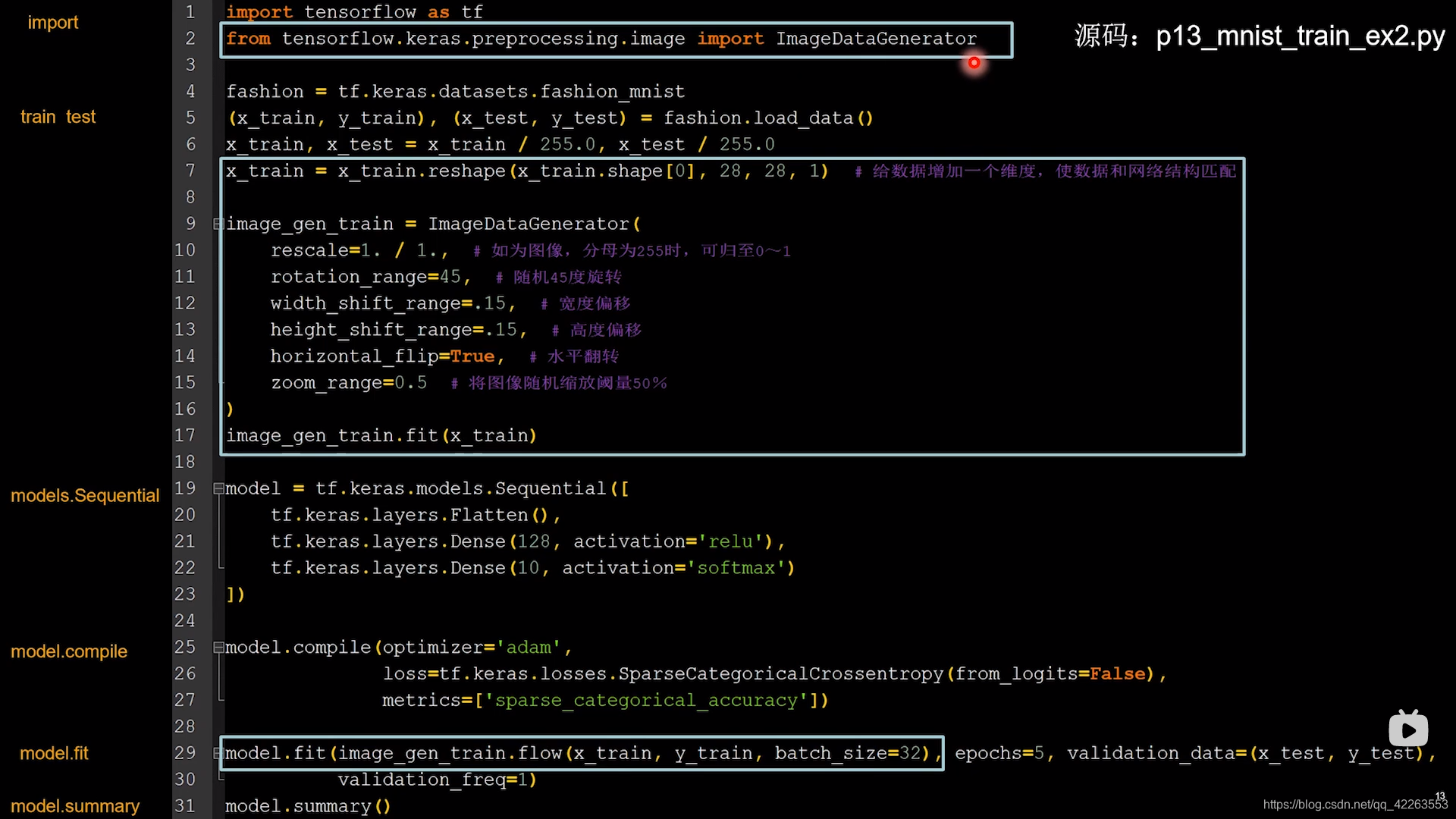Click the 'import' label in the left sidebar

click(x=53, y=23)
